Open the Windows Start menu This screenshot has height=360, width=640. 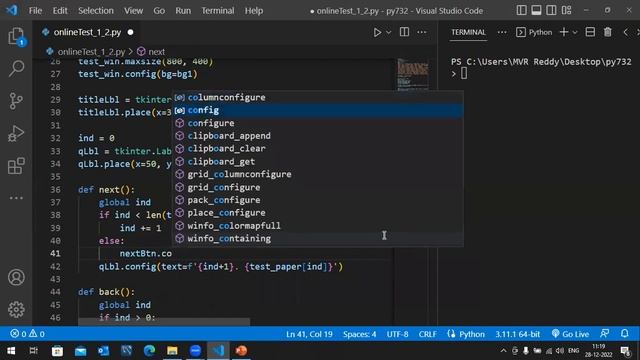[x=11, y=351]
